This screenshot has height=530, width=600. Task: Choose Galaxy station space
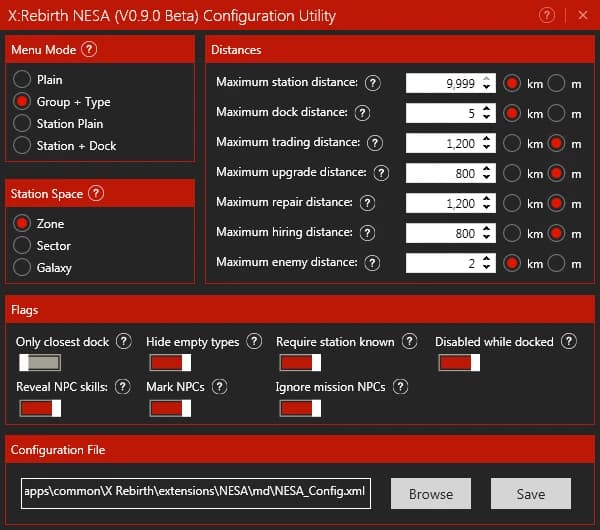(x=22, y=267)
